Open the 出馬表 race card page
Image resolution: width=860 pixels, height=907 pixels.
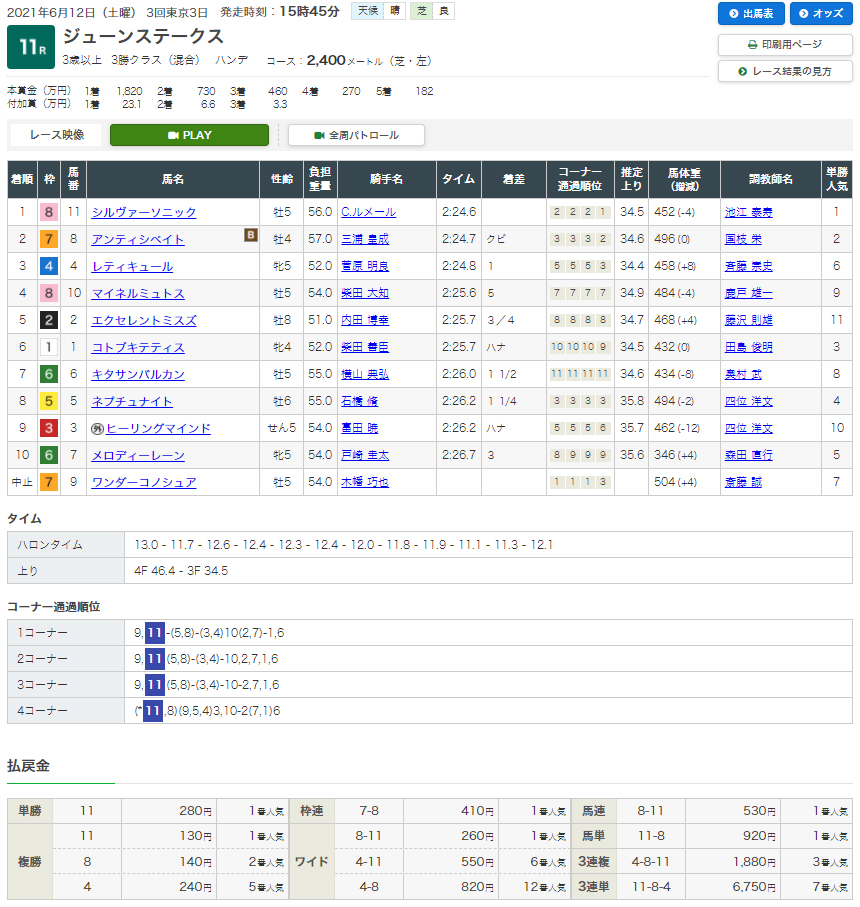pyautogui.click(x=750, y=13)
